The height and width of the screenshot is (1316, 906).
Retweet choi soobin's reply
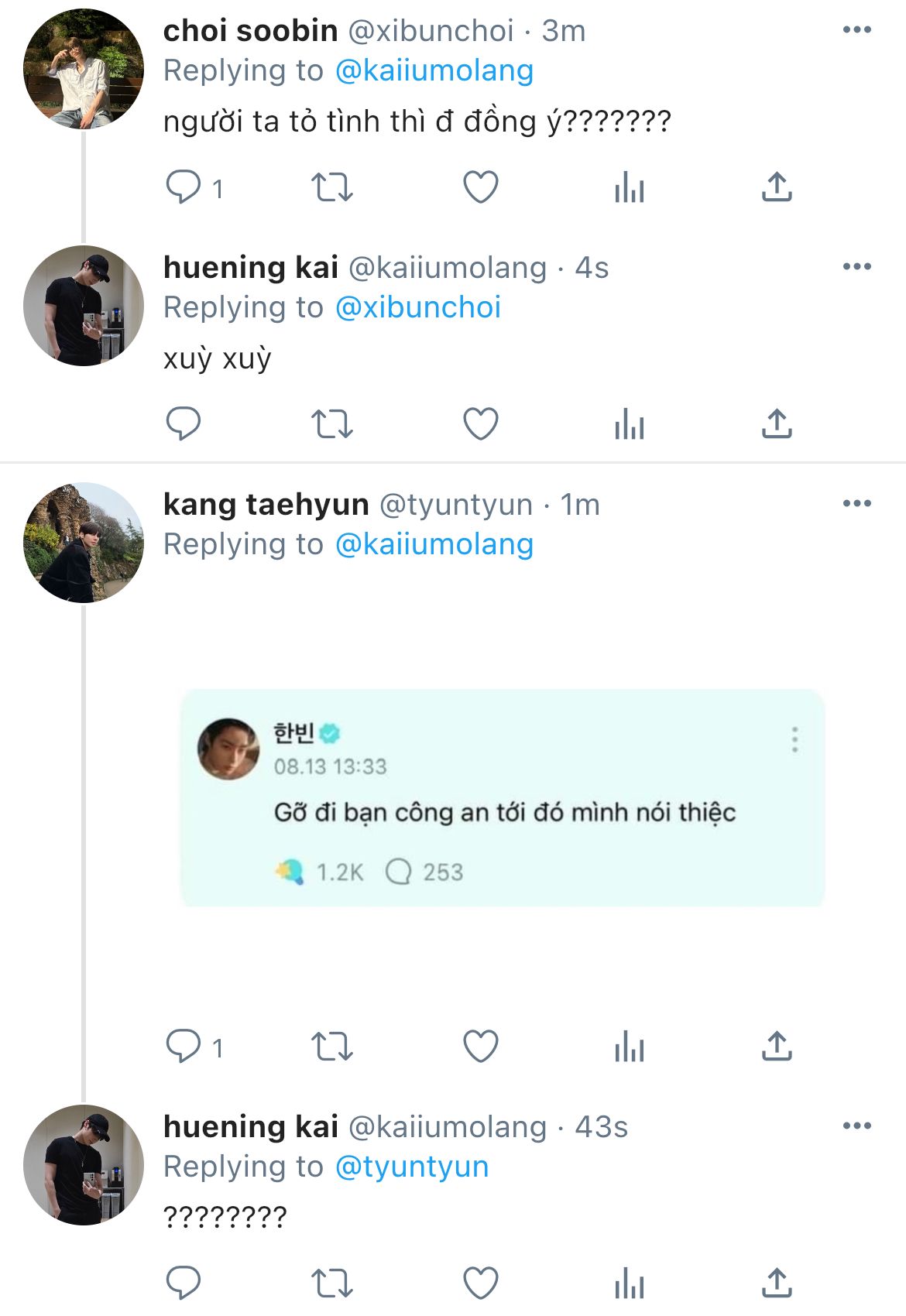tap(332, 187)
